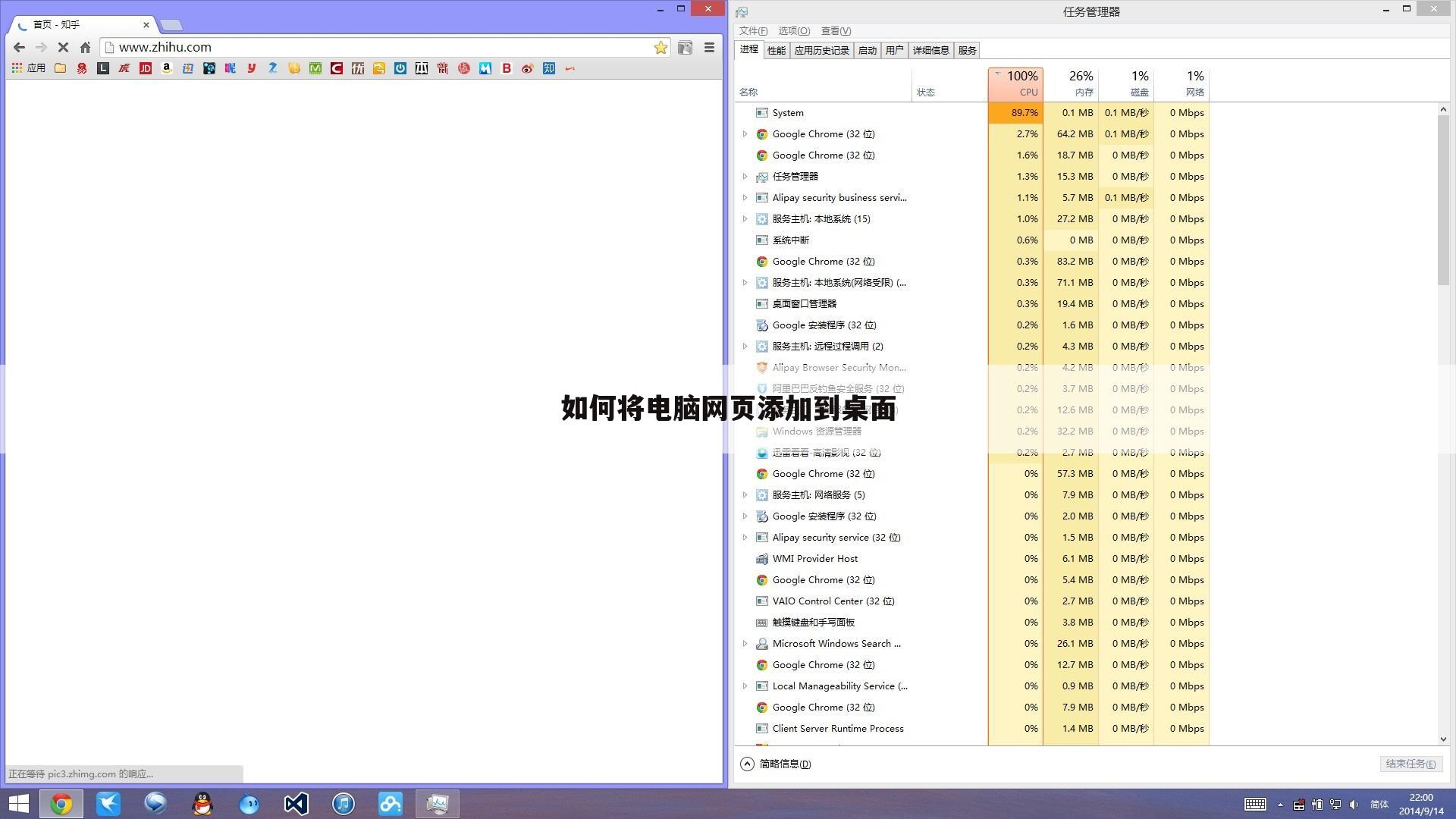This screenshot has width=1456, height=819.
Task: Open iTunes from the taskbar
Action: coord(343,803)
